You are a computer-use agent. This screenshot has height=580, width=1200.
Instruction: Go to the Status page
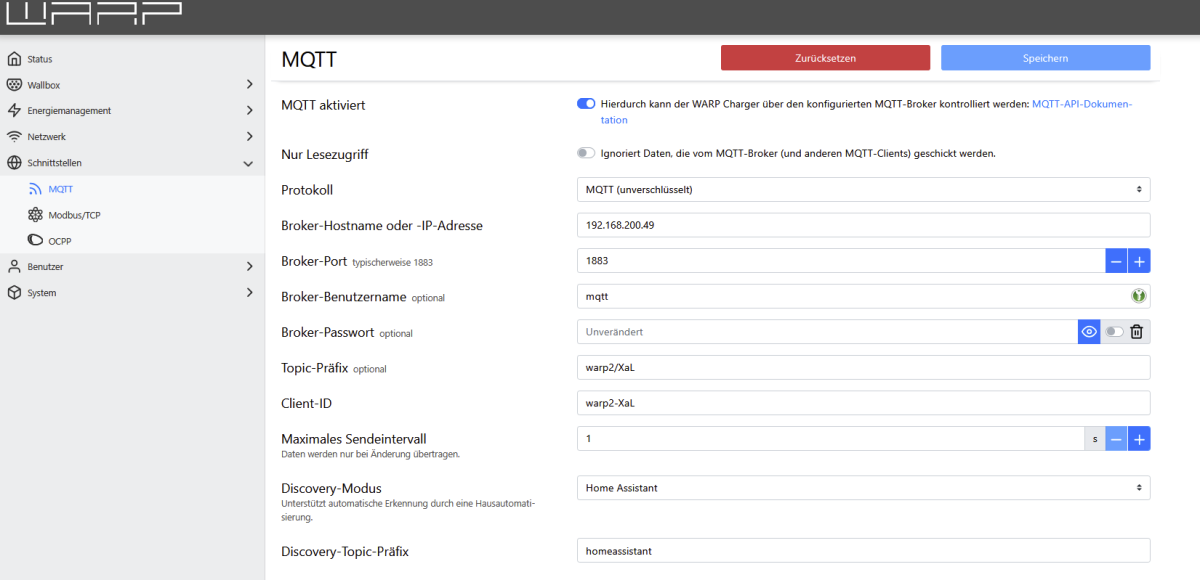(40, 59)
